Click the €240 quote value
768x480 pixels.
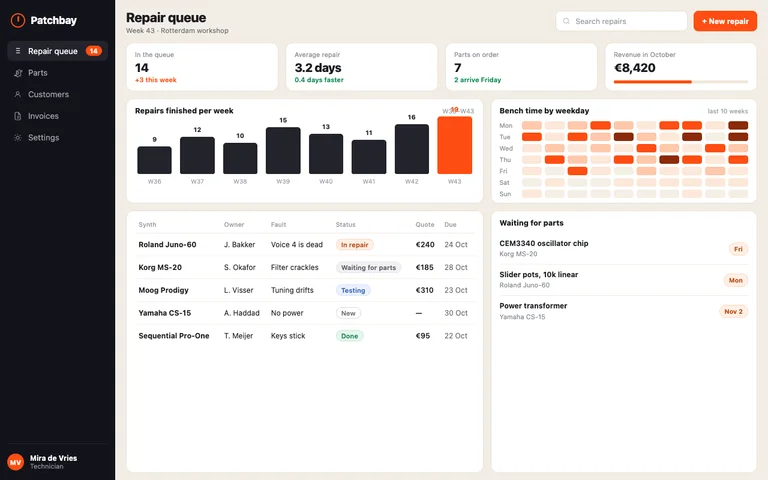[x=425, y=244]
